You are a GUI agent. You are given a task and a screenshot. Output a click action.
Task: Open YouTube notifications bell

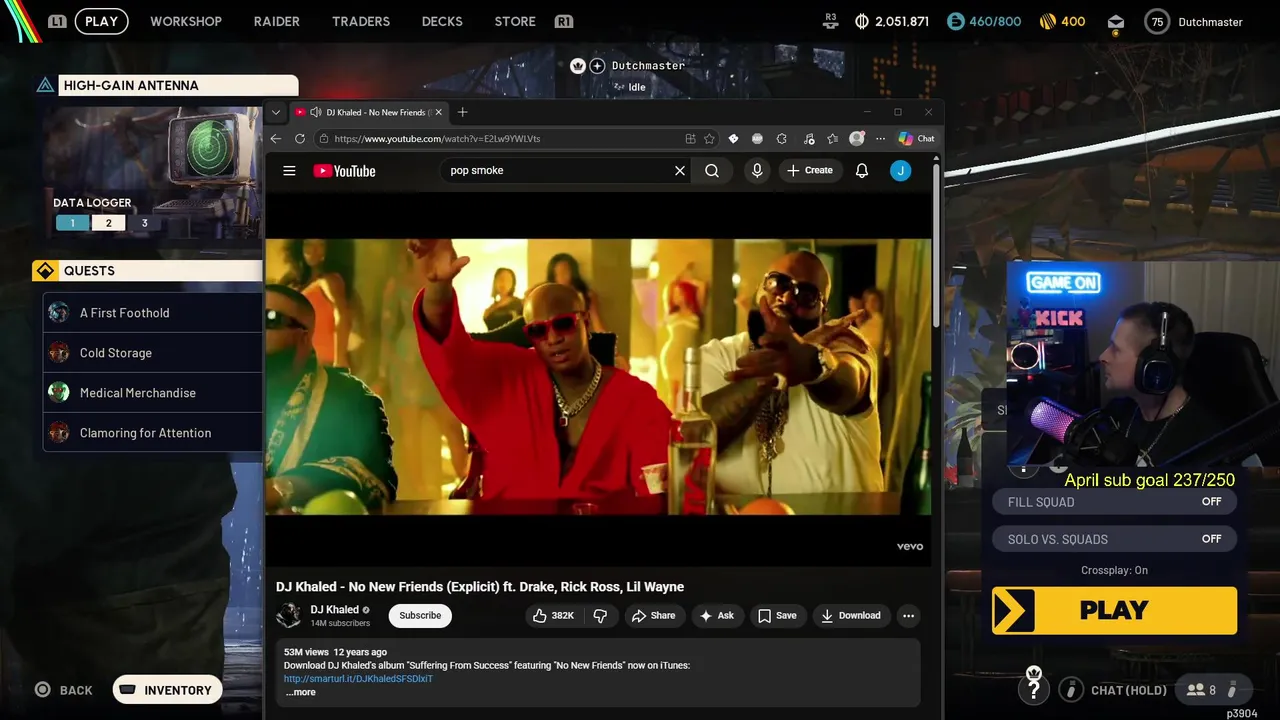[862, 171]
